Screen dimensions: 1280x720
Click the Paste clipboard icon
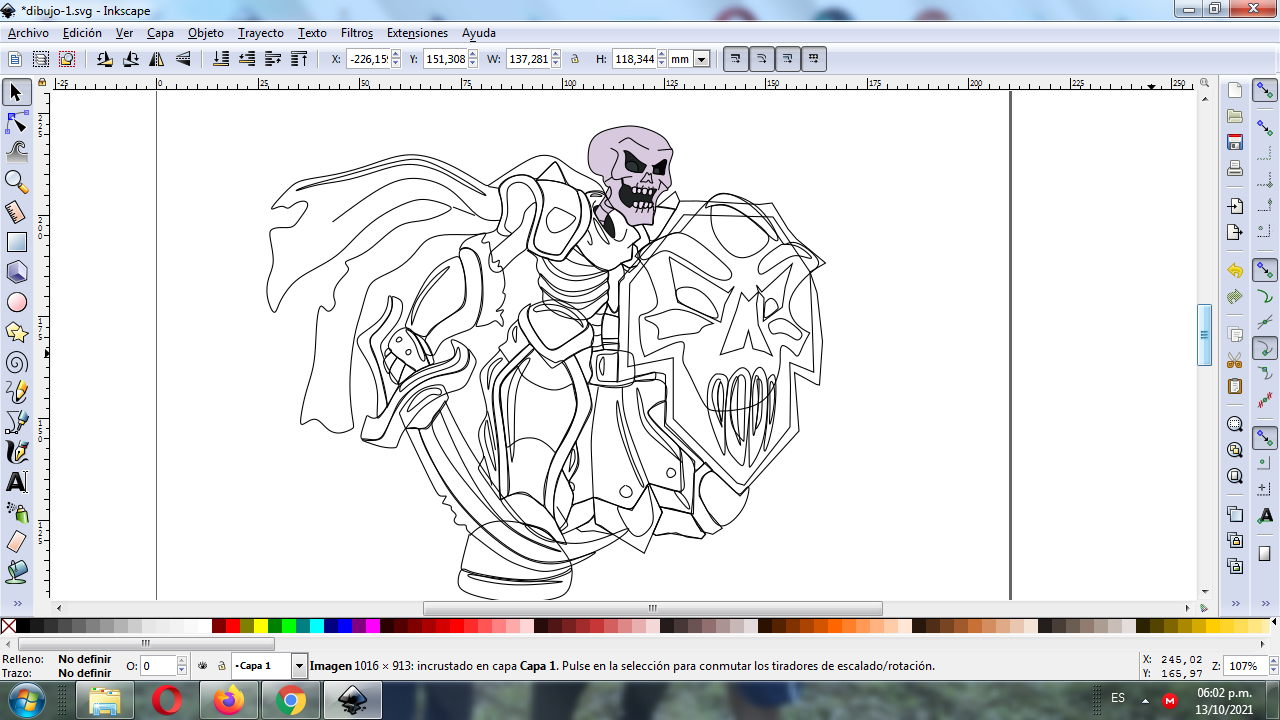pos(1235,386)
